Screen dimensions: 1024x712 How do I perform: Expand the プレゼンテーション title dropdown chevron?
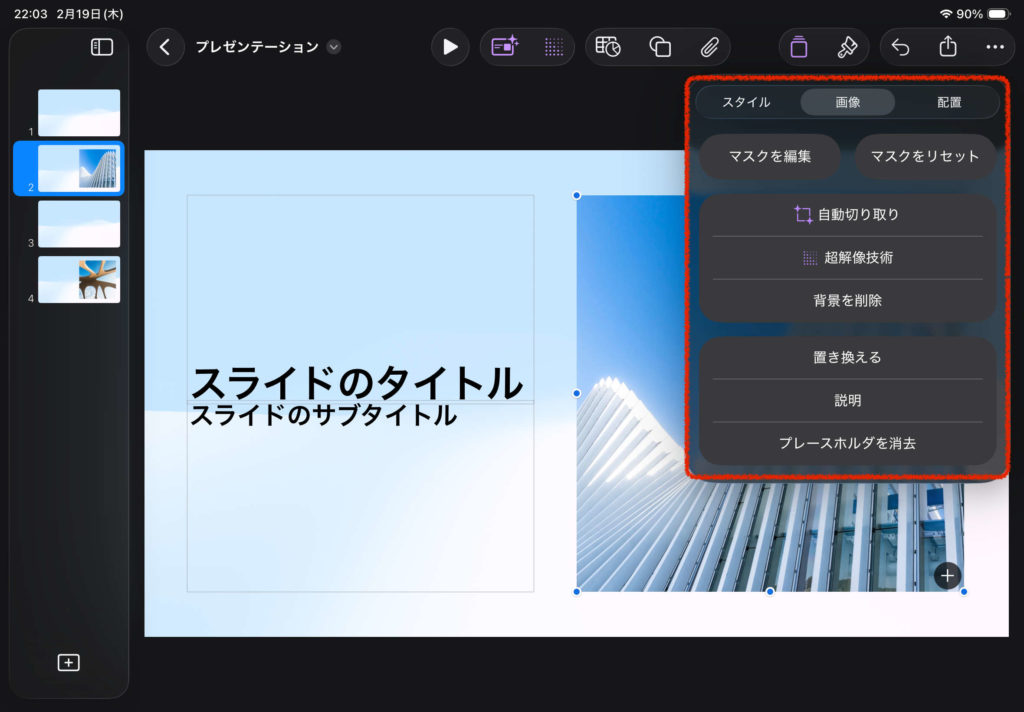coord(334,47)
